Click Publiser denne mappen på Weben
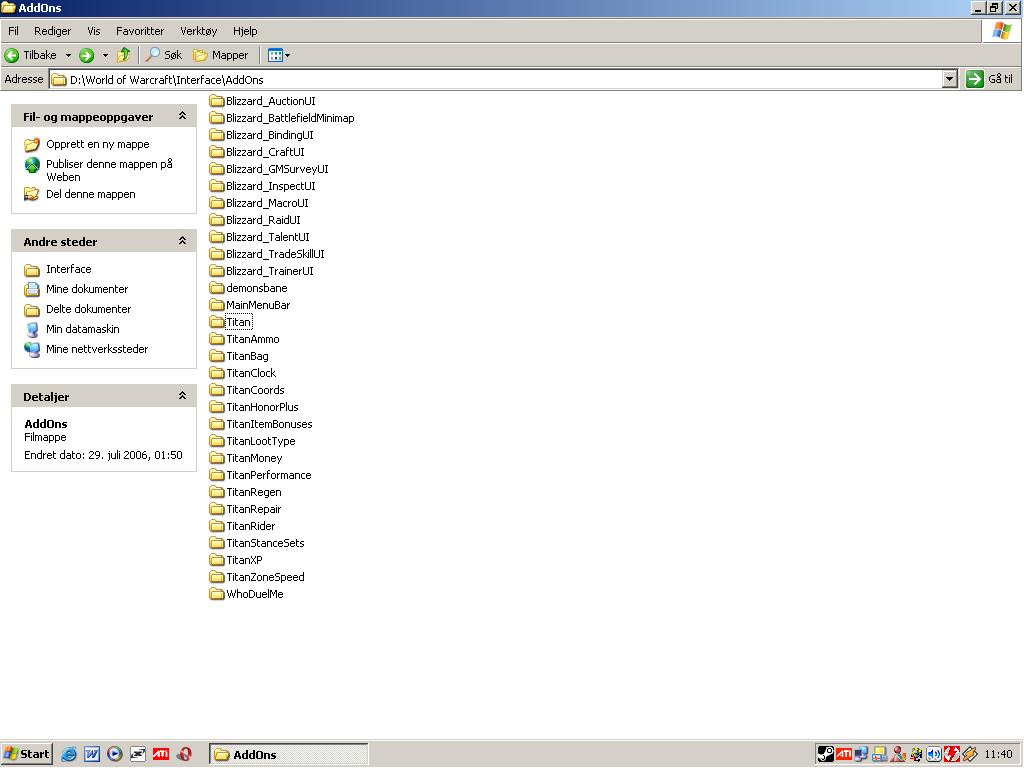Viewport: 1024px width, 768px height. point(109,170)
